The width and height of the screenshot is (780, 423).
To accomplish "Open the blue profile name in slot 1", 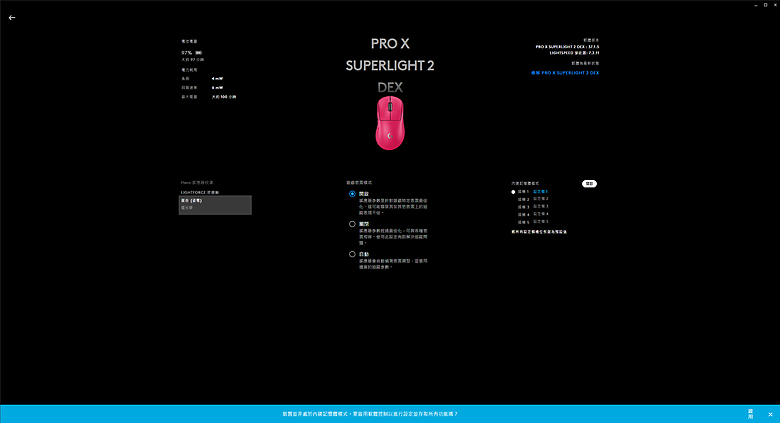I will click(x=540, y=192).
